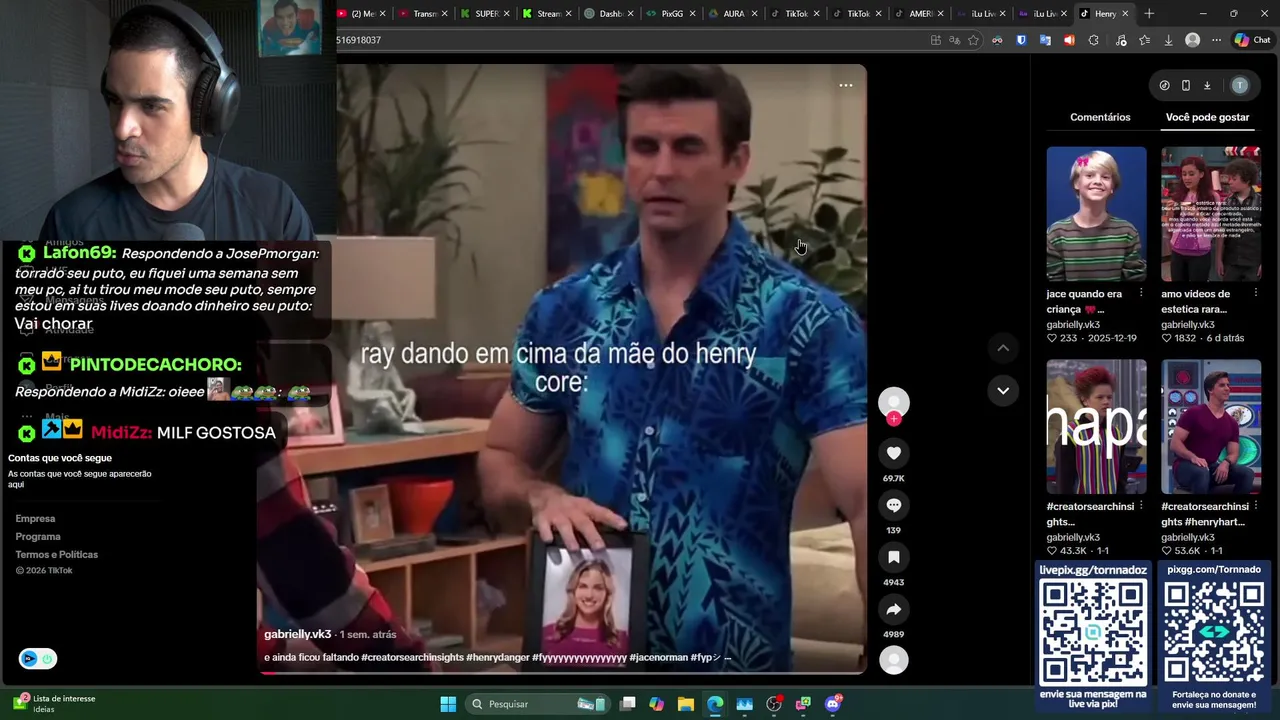Switch to the PixGG browser tab

click(671, 14)
